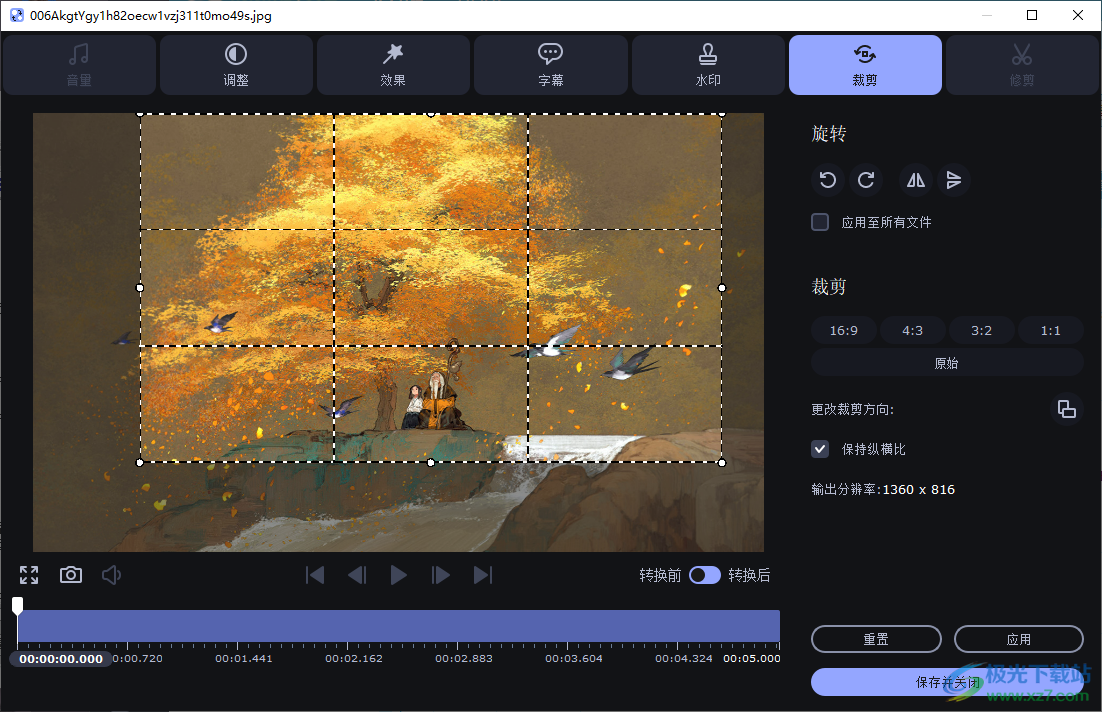This screenshot has height=712, width=1102.
Task: Click the 输出分辨率:1360 x 816 text
Action: pos(883,489)
